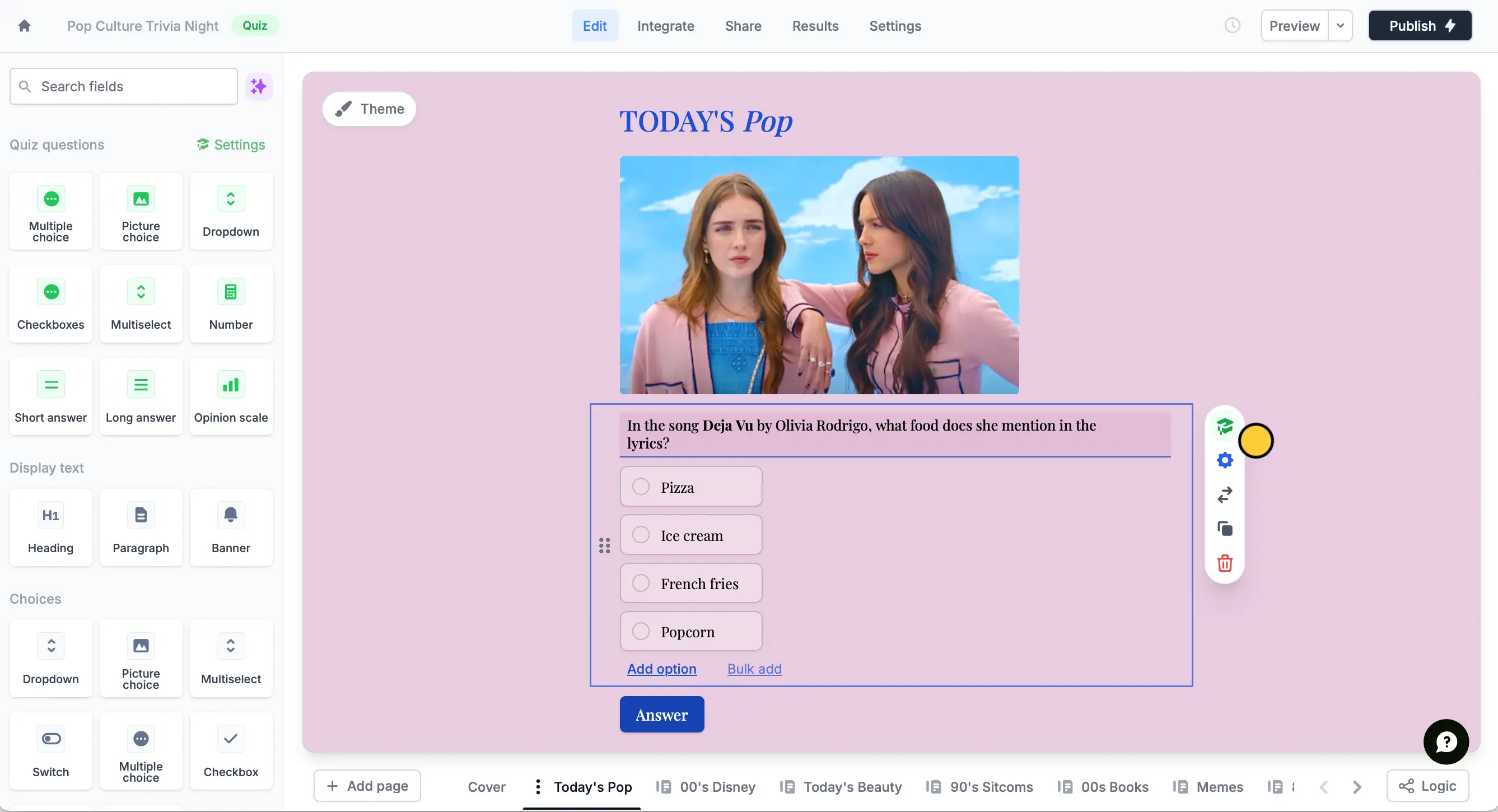The image size is (1498, 812).
Task: Open the Theme editor button
Action: (369, 109)
